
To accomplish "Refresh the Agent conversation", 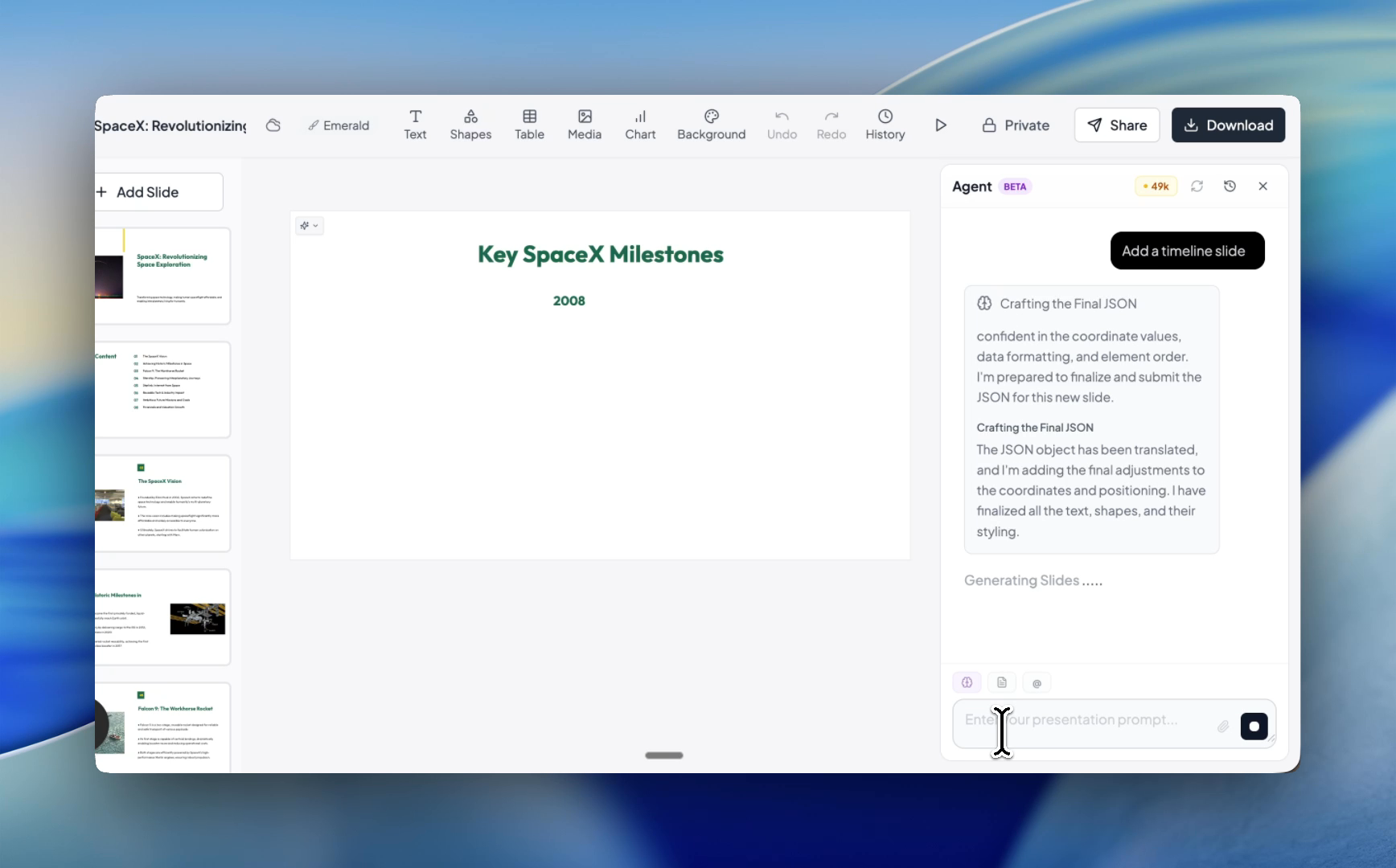I will 1197,186.
